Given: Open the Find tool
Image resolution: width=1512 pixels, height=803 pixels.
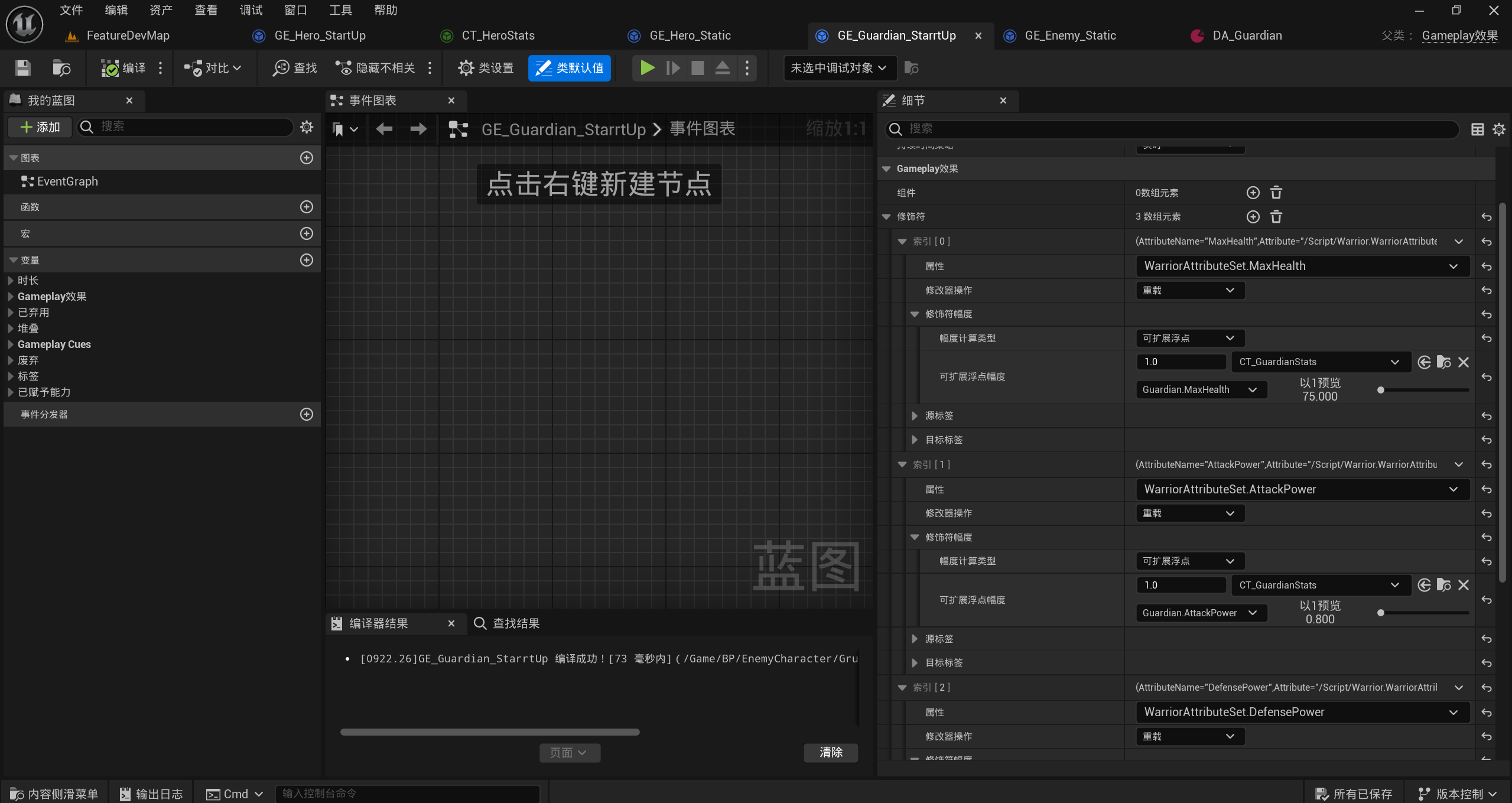Looking at the screenshot, I should pyautogui.click(x=295, y=68).
